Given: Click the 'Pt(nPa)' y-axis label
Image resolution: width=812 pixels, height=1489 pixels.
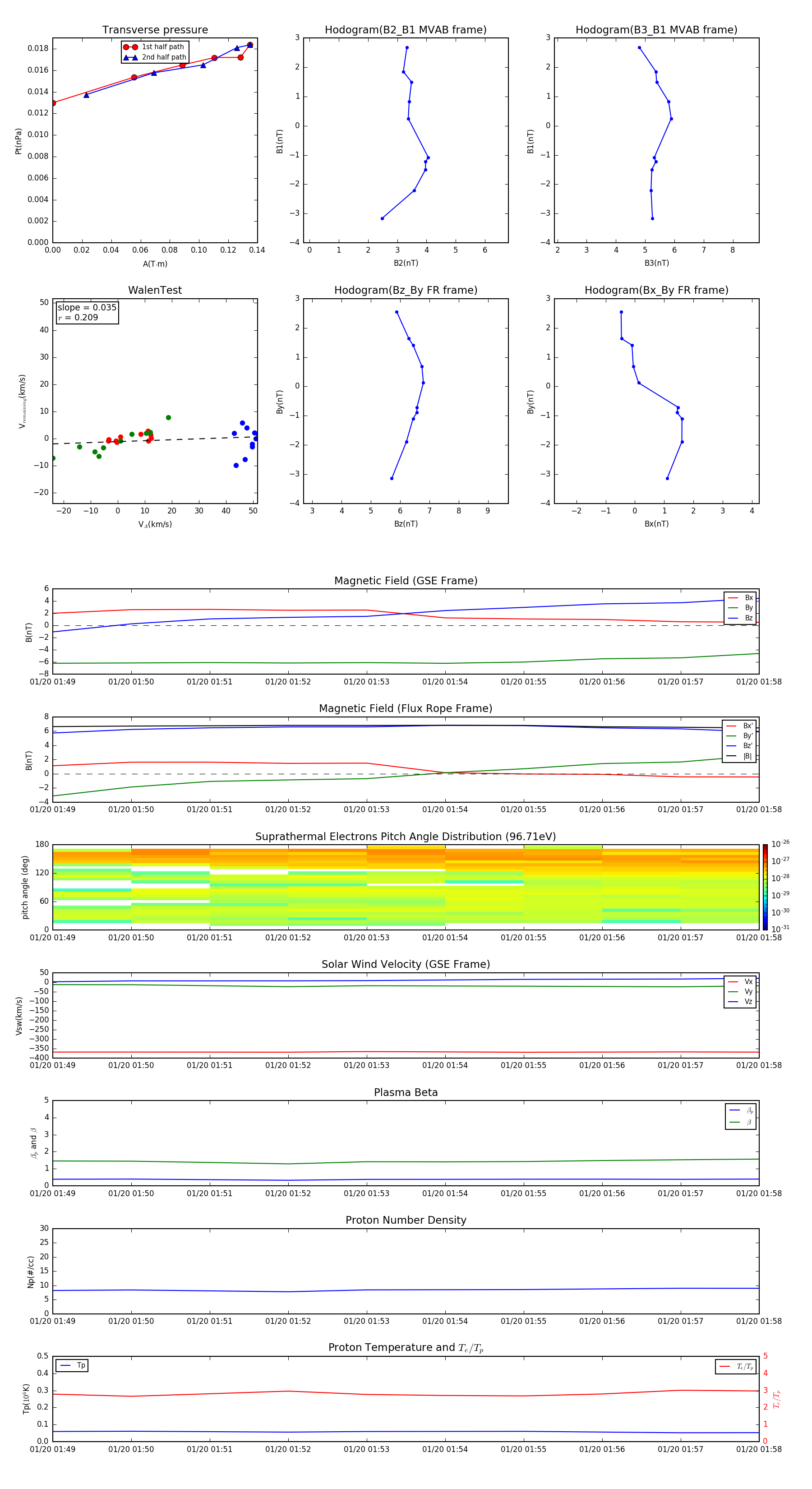Looking at the screenshot, I should [18, 141].
